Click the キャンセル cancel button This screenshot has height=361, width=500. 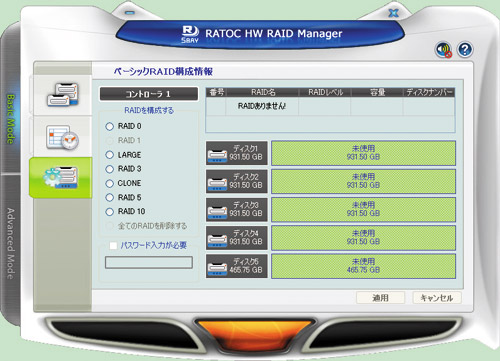[437, 298]
